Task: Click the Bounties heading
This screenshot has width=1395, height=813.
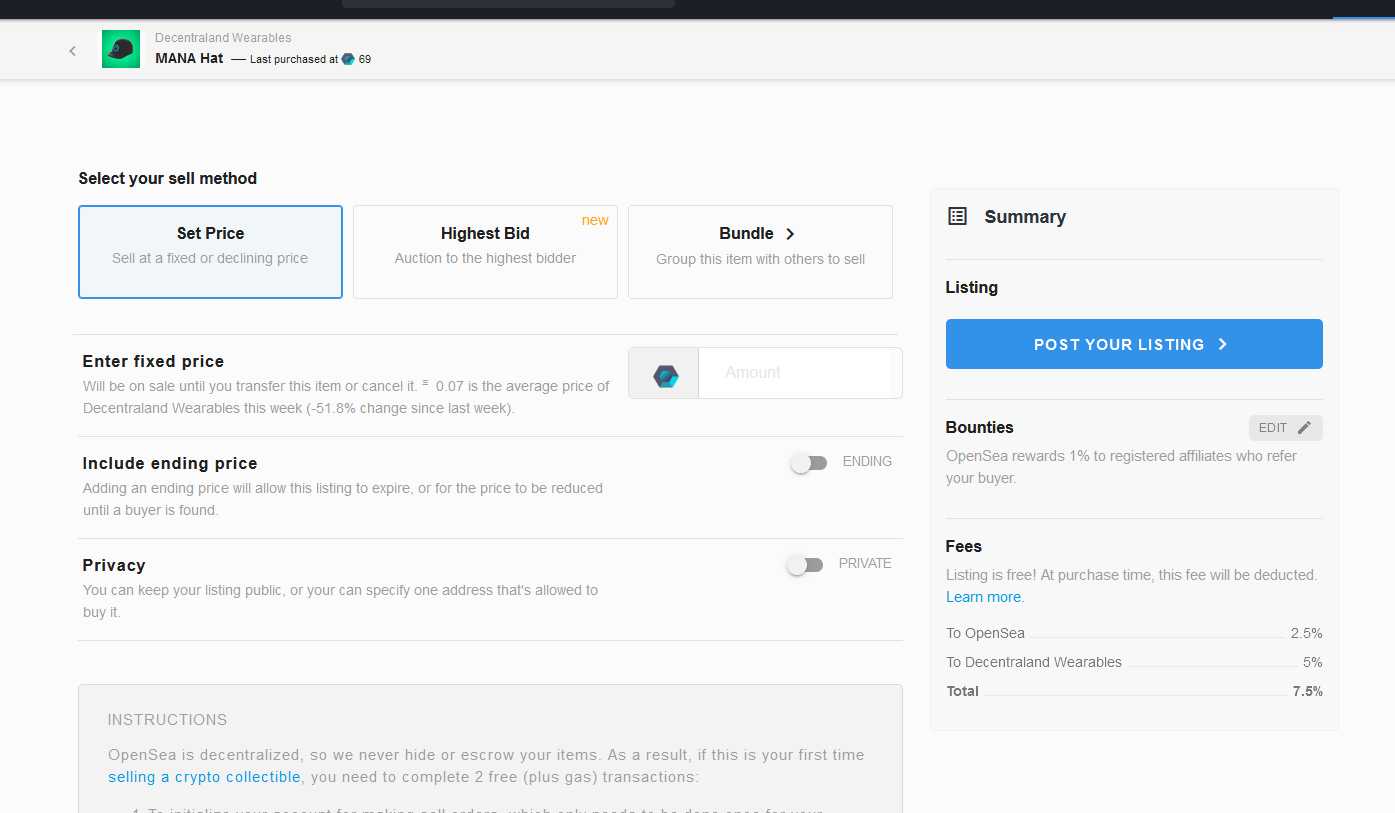Action: 979,427
